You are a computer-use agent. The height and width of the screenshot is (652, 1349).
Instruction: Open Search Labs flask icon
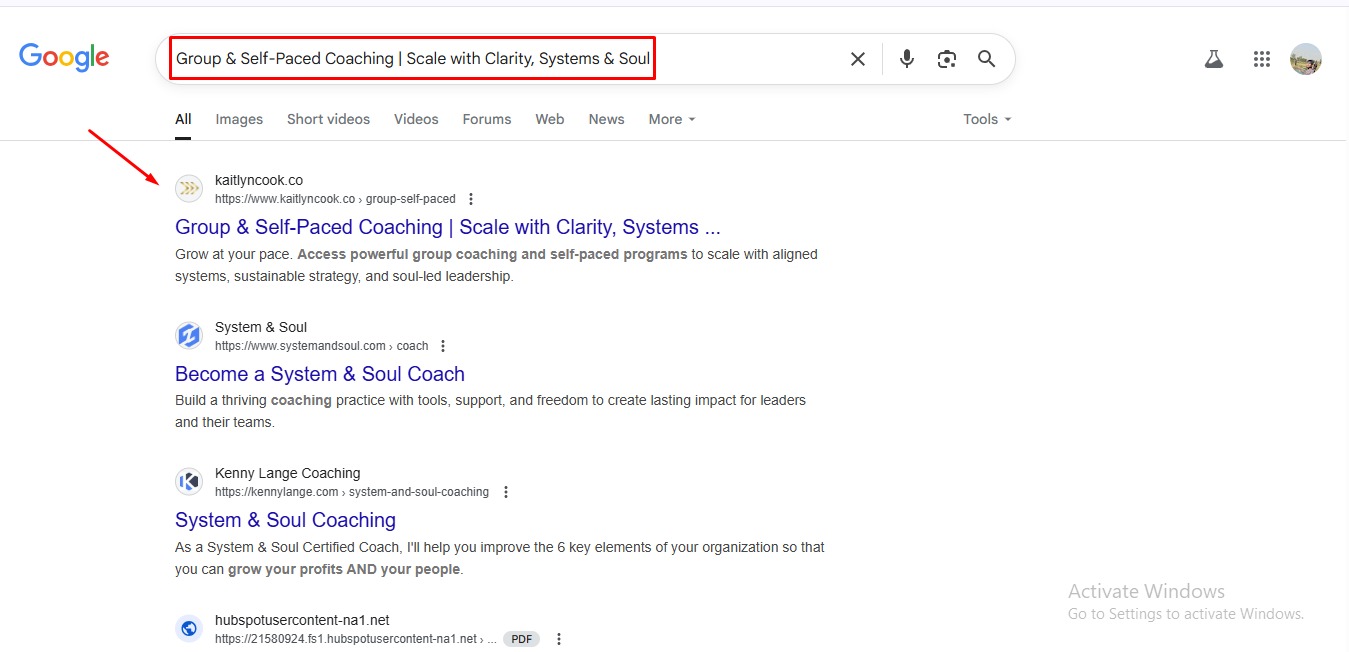pyautogui.click(x=1214, y=59)
